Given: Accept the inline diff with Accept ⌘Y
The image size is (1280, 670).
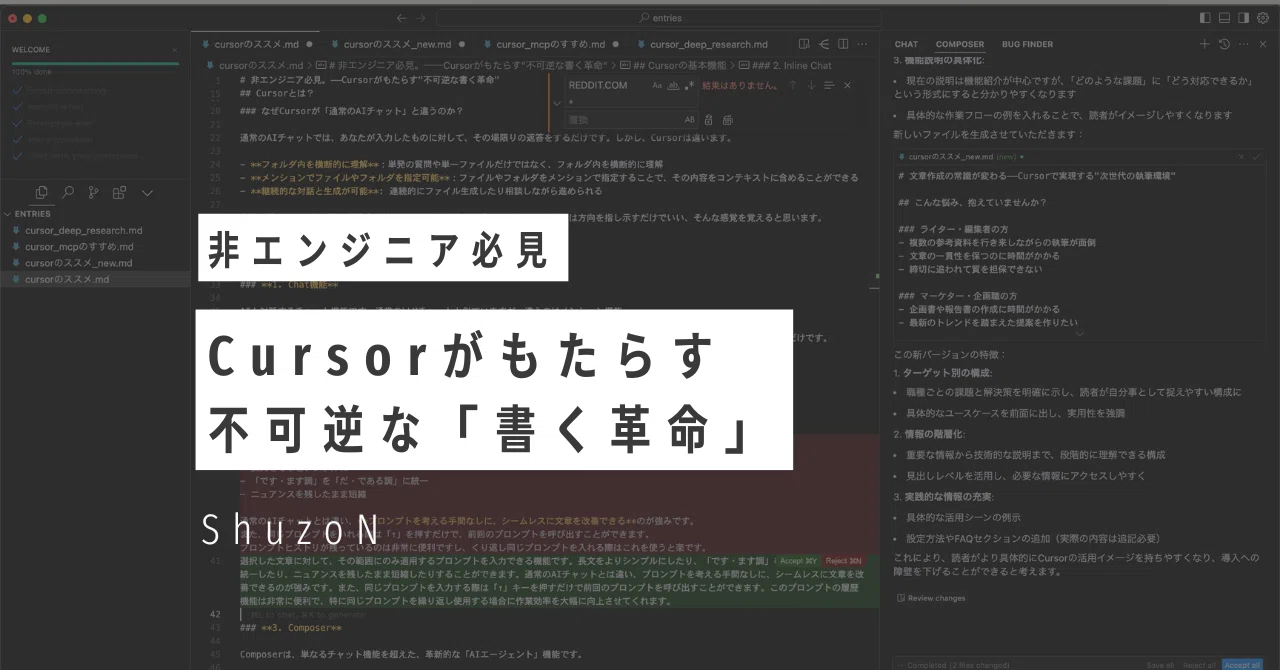Looking at the screenshot, I should click(798, 561).
